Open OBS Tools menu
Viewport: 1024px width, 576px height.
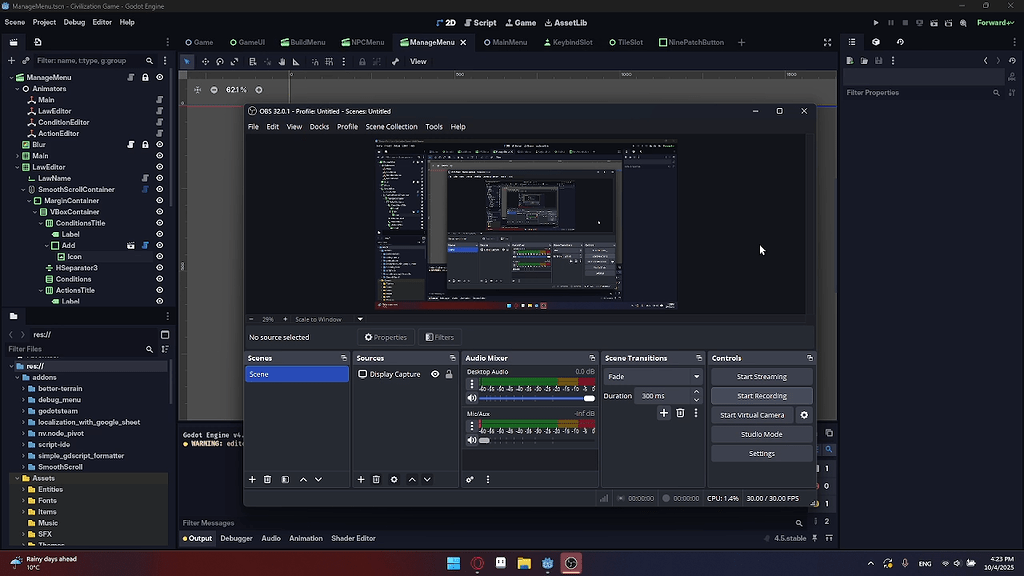coord(434,127)
